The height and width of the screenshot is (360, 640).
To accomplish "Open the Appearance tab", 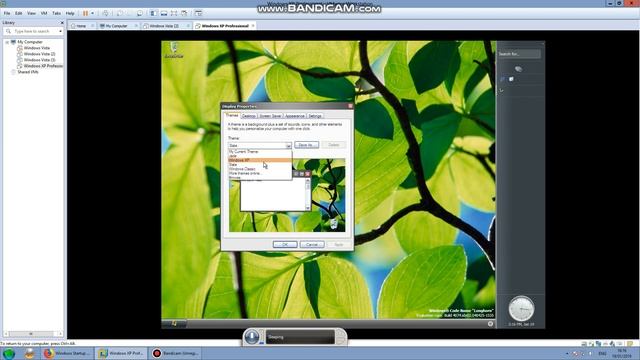I will click(295, 116).
